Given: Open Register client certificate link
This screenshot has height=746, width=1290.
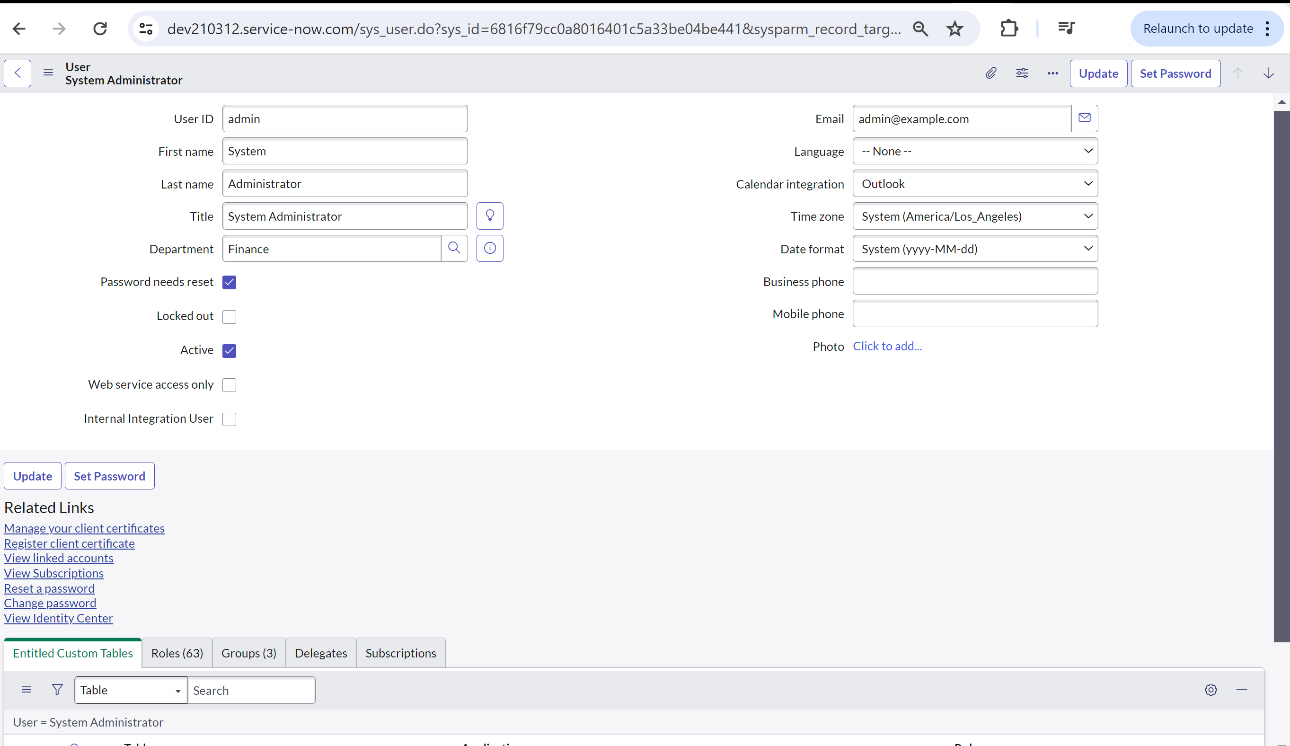Looking at the screenshot, I should (x=69, y=543).
